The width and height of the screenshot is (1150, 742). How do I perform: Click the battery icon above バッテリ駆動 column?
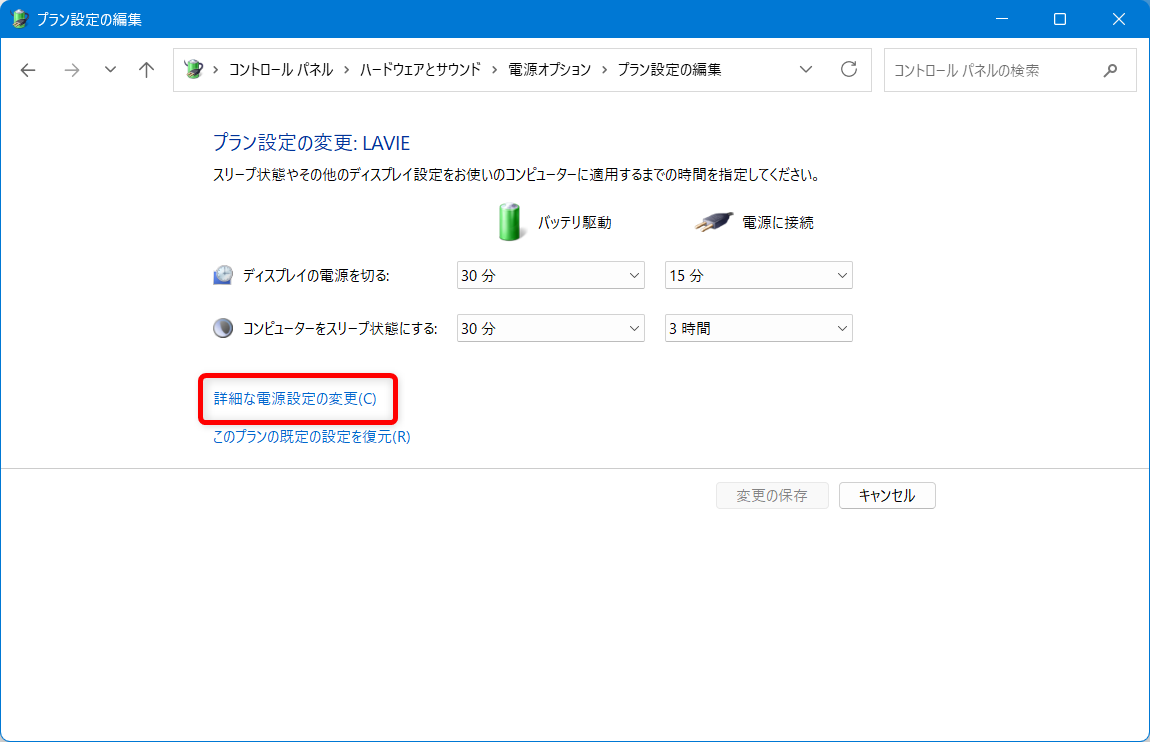[510, 221]
